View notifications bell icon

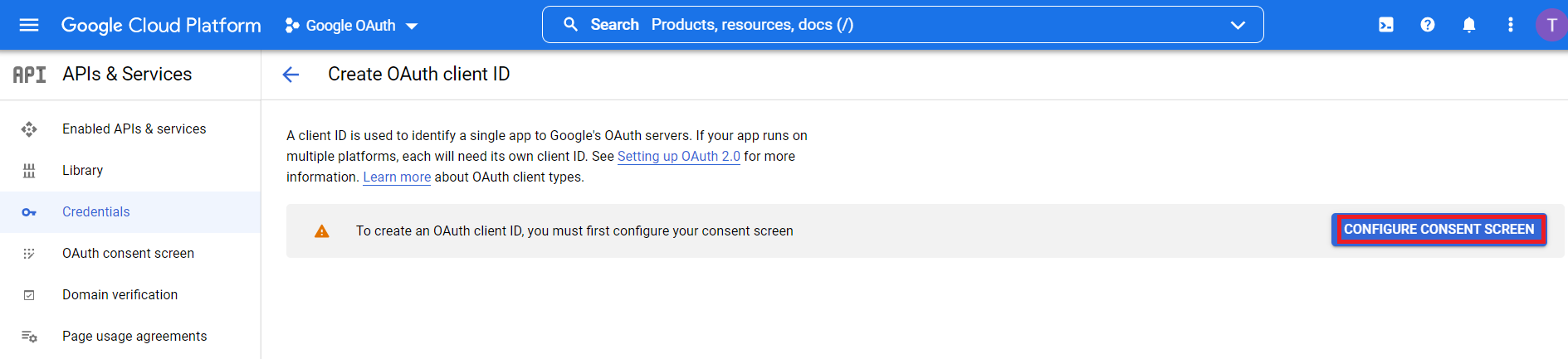pyautogui.click(x=1468, y=25)
